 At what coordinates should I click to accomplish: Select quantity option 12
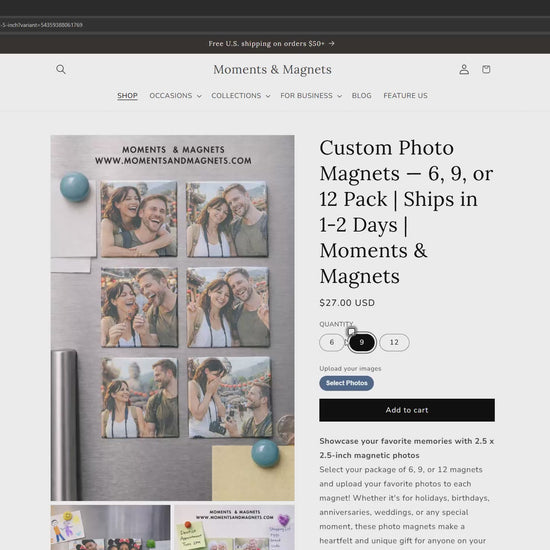pyautogui.click(x=394, y=342)
